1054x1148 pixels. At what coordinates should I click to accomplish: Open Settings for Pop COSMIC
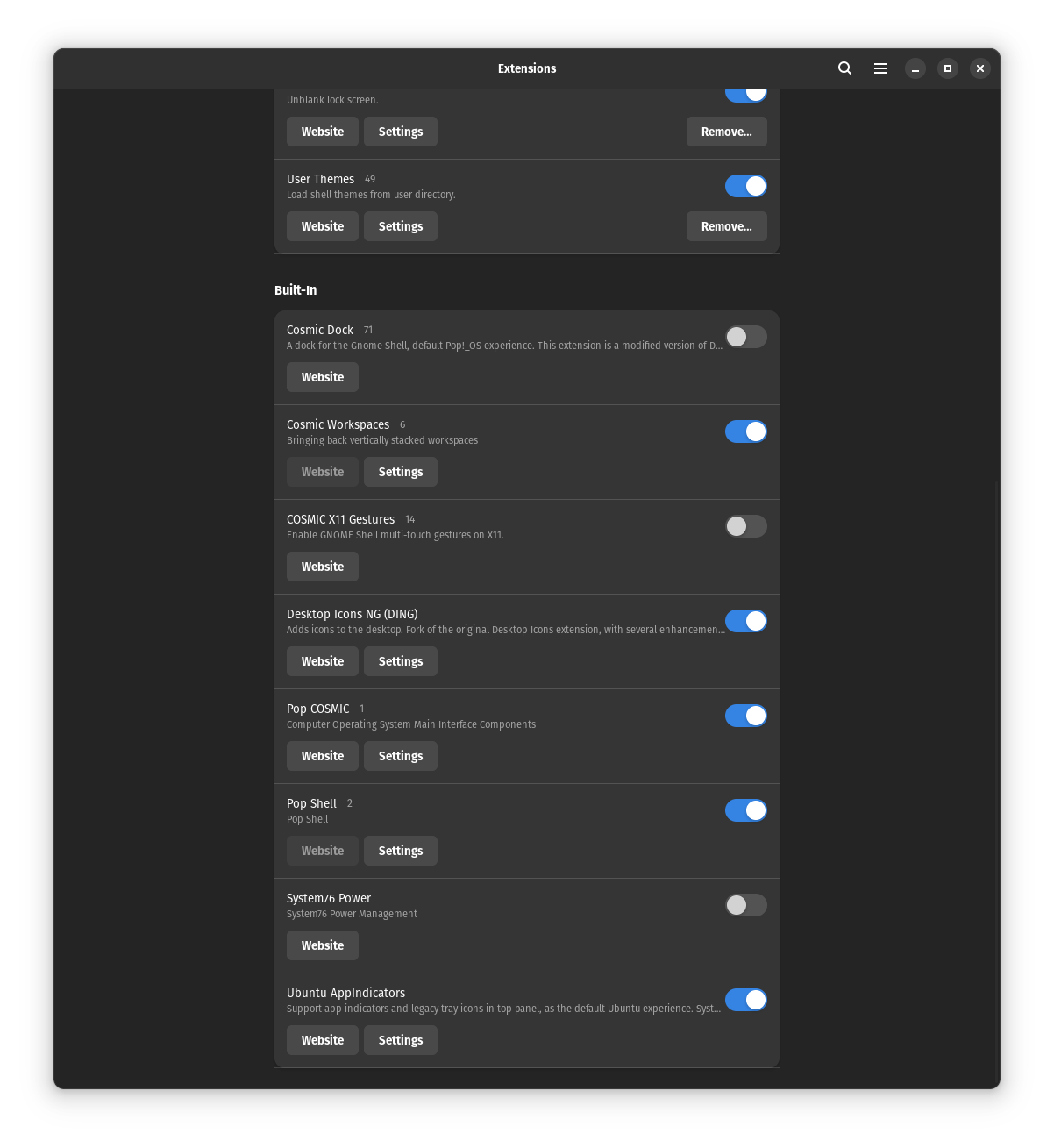click(x=400, y=756)
